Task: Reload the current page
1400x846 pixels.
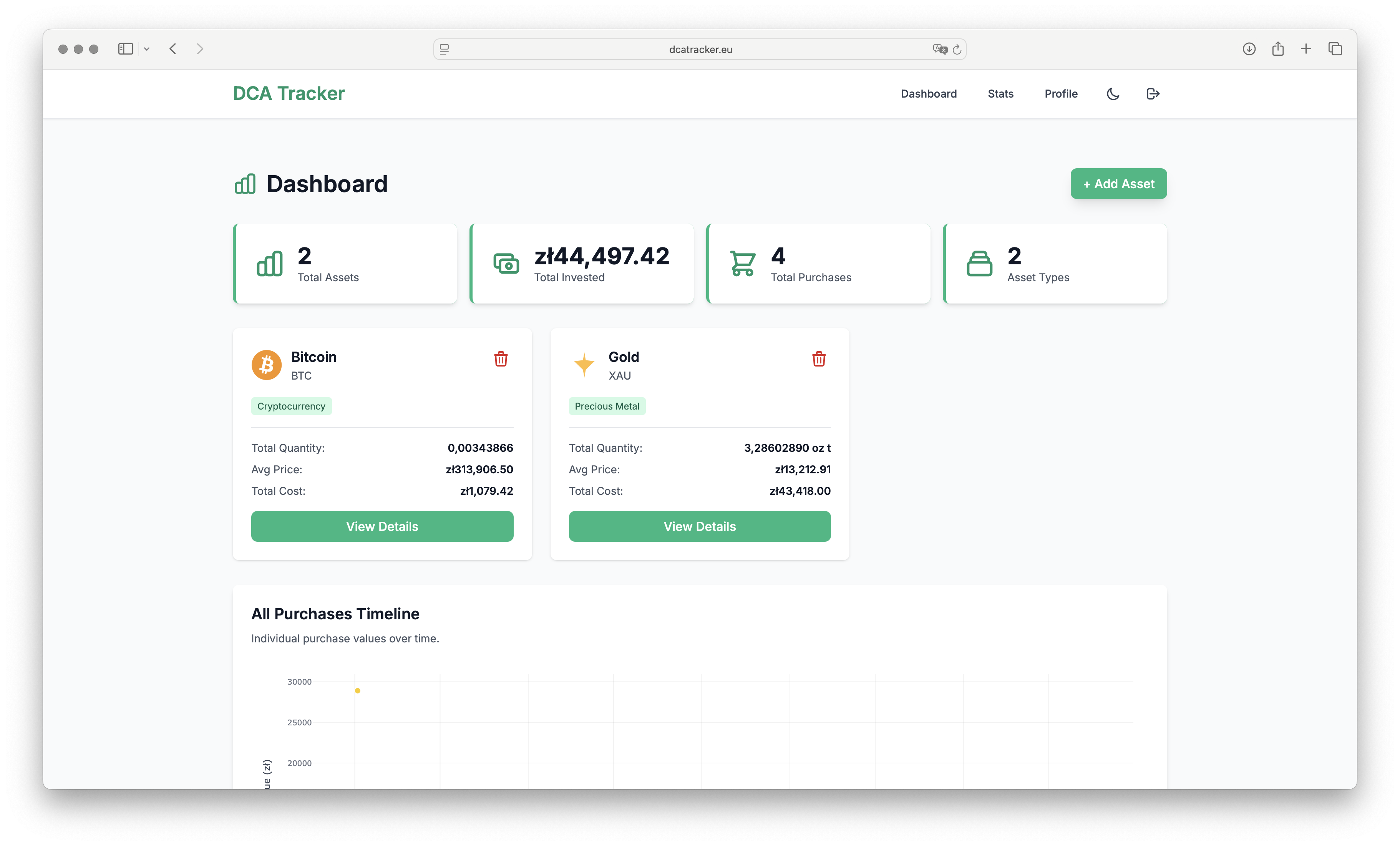Action: (958, 50)
